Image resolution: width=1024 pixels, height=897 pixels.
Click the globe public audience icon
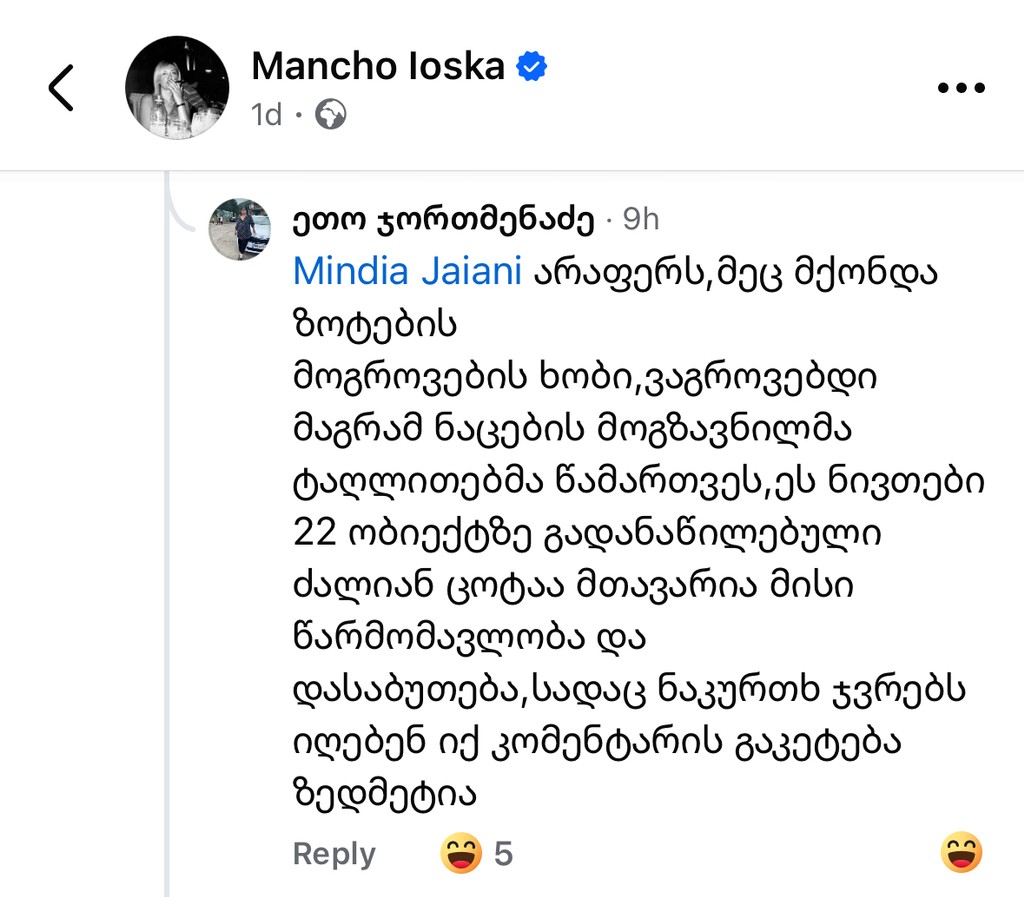(331, 115)
